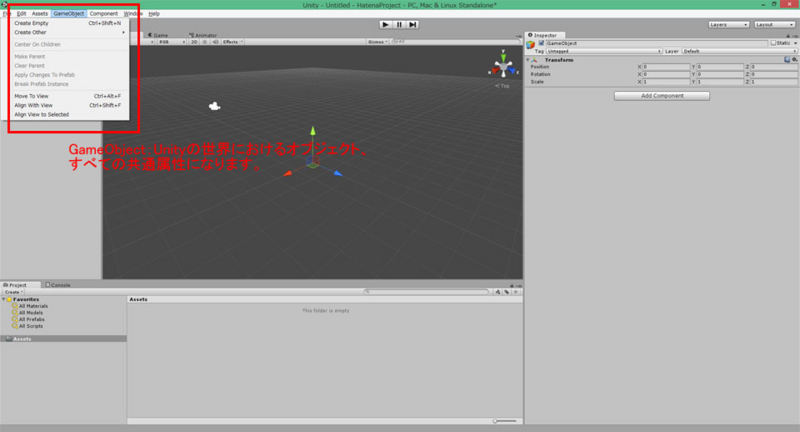Click the Project panel search field

[x=427, y=292]
